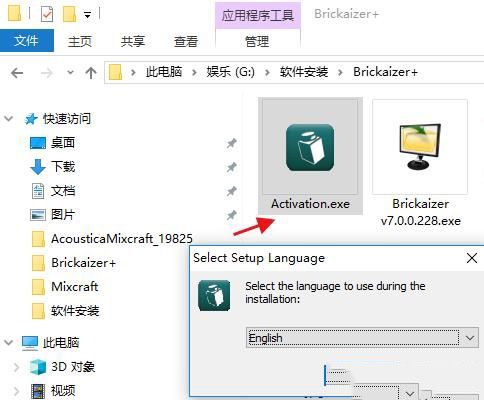
Task: Click the New Folder quick access toolbar icon
Action: 69,14
